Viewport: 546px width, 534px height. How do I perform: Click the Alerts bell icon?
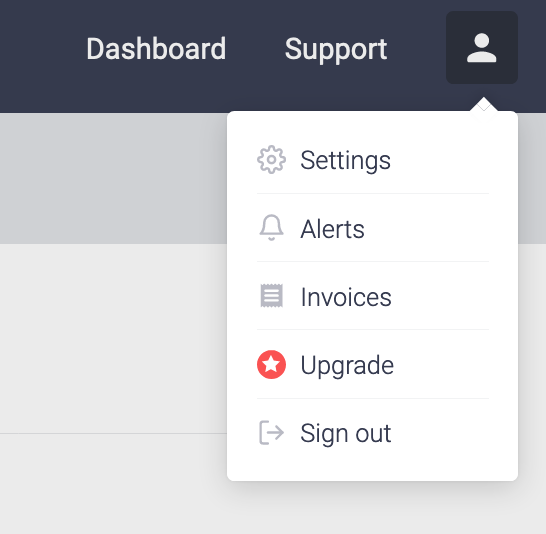click(271, 228)
